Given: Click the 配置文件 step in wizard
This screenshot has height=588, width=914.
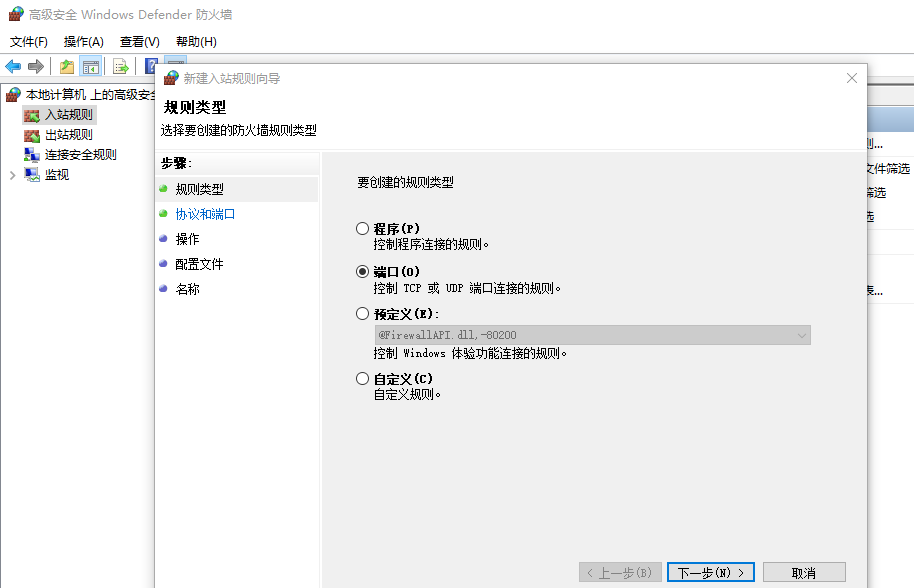Looking at the screenshot, I should pyautogui.click(x=199, y=264).
